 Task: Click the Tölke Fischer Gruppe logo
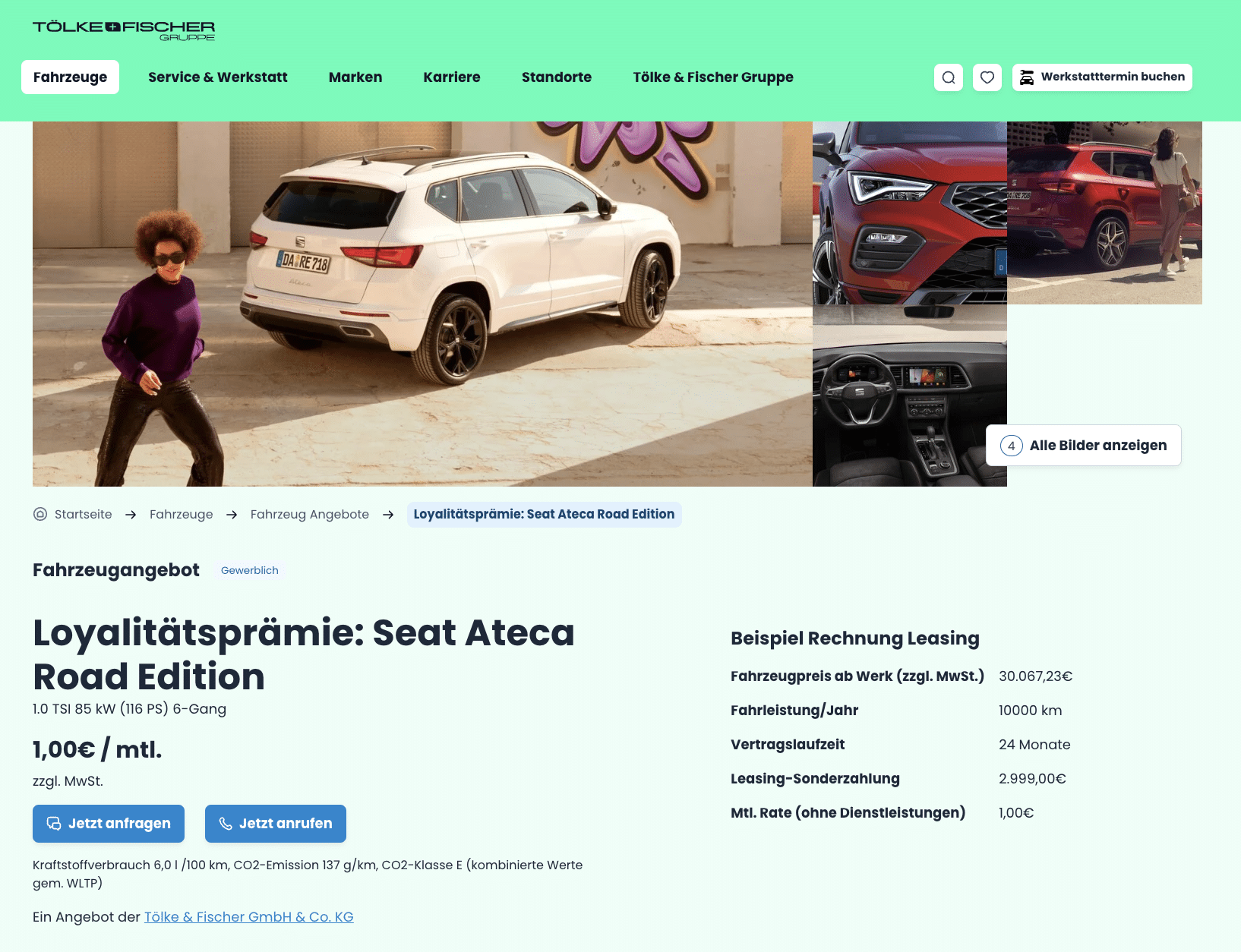pyautogui.click(x=124, y=30)
